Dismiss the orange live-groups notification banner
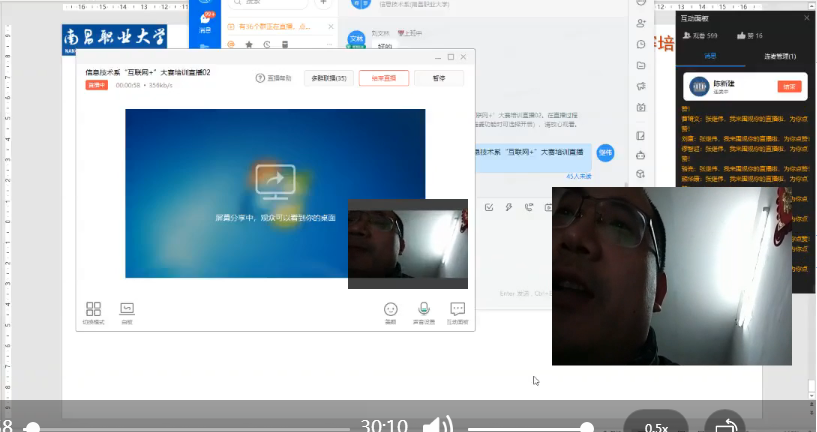Viewport: 817px width, 432px height. [x=331, y=26]
